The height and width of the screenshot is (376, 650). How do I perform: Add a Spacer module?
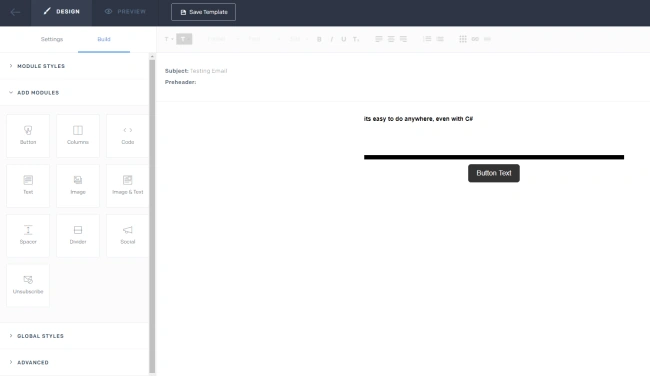[28, 235]
